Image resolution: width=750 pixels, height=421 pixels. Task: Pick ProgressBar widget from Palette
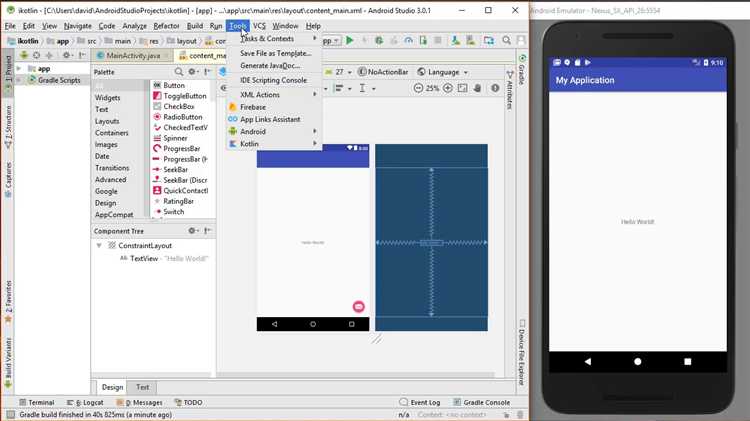click(x=181, y=148)
